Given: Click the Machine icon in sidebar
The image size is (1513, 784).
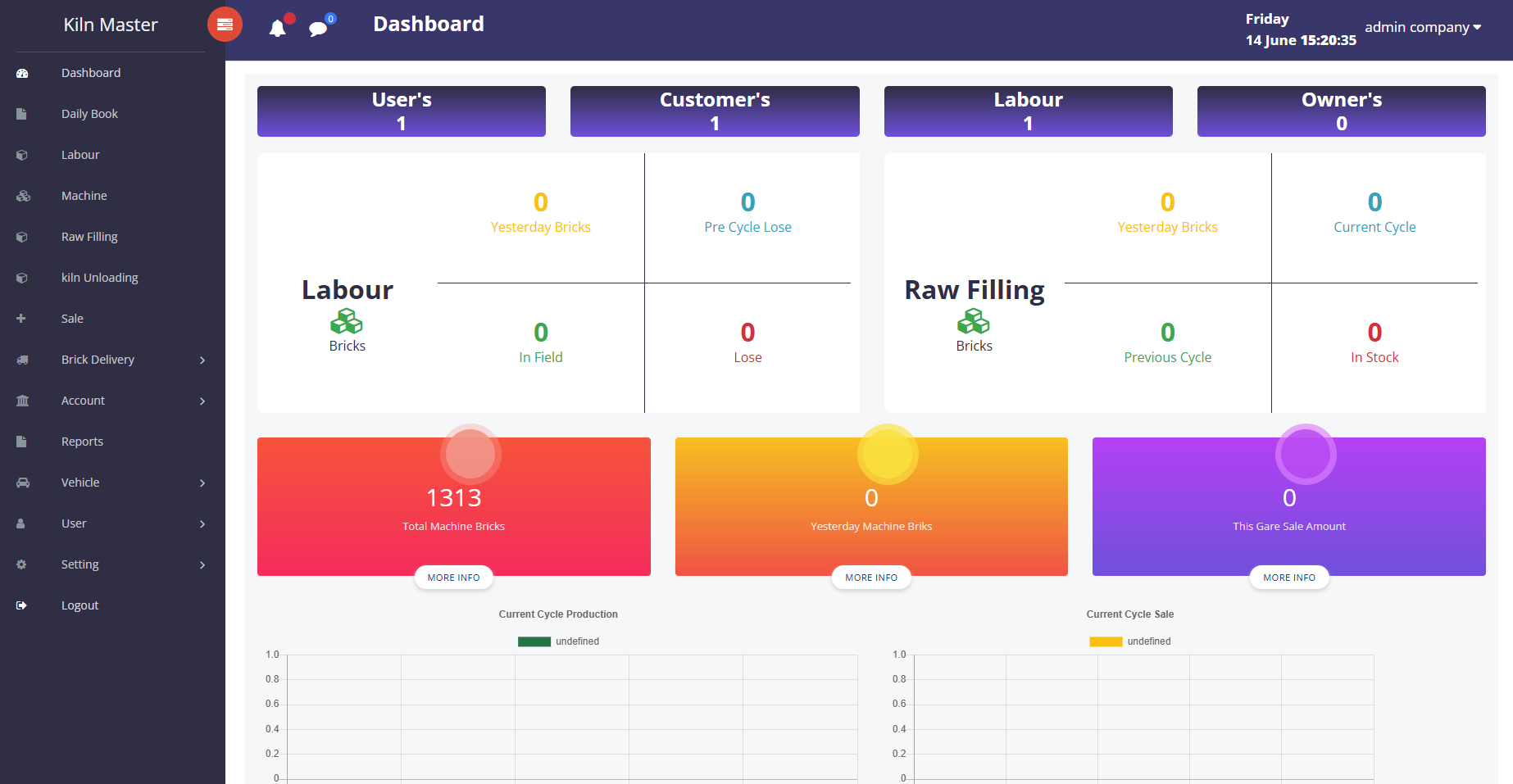Looking at the screenshot, I should [23, 196].
